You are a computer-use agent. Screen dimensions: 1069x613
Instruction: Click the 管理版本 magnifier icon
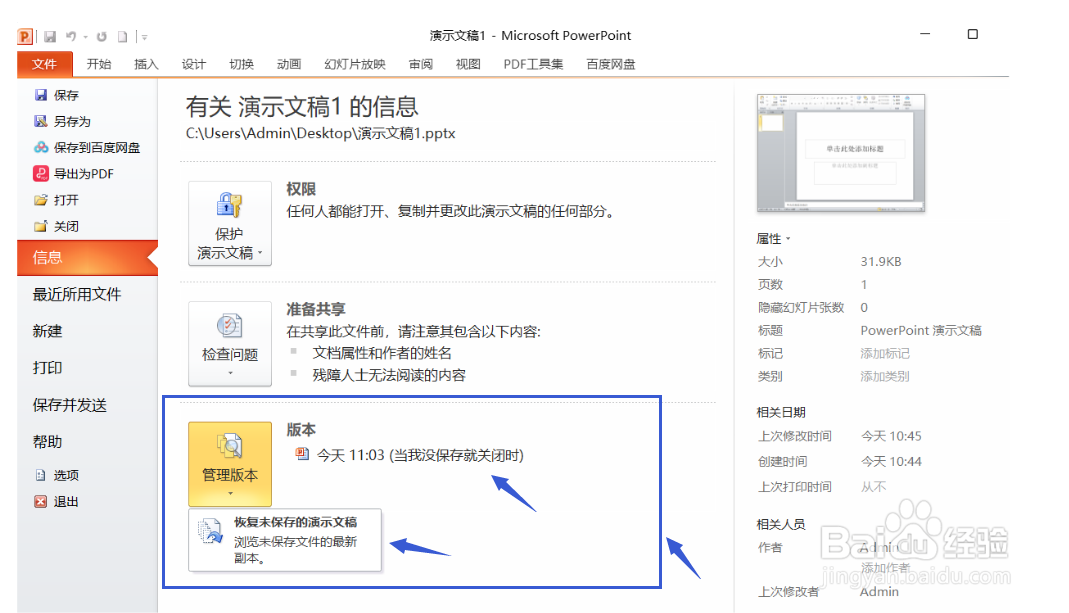coord(230,446)
